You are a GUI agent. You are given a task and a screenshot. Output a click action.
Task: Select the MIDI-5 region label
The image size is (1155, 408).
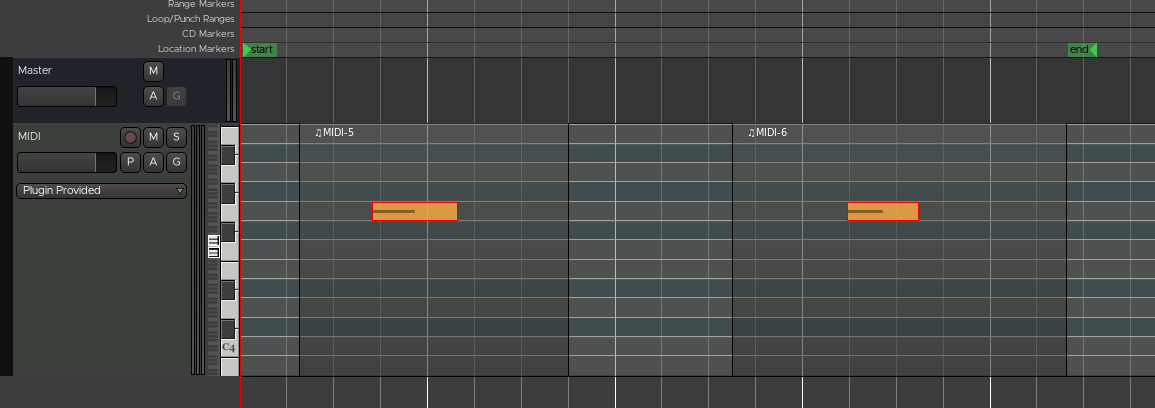click(x=335, y=132)
